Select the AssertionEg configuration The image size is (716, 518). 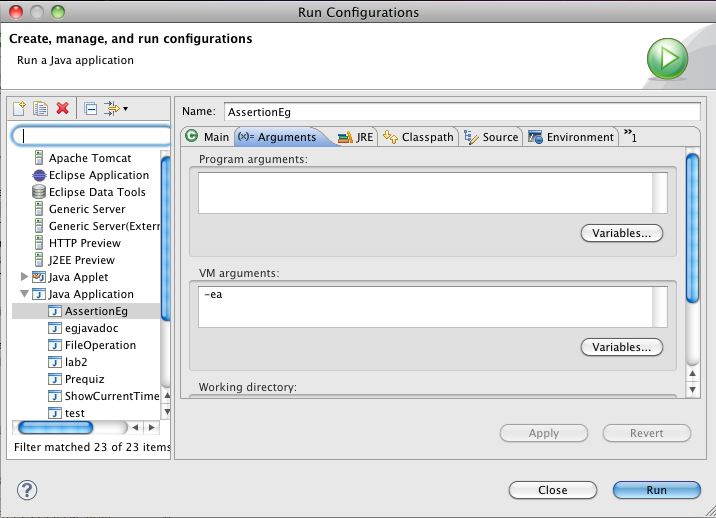pos(96,311)
